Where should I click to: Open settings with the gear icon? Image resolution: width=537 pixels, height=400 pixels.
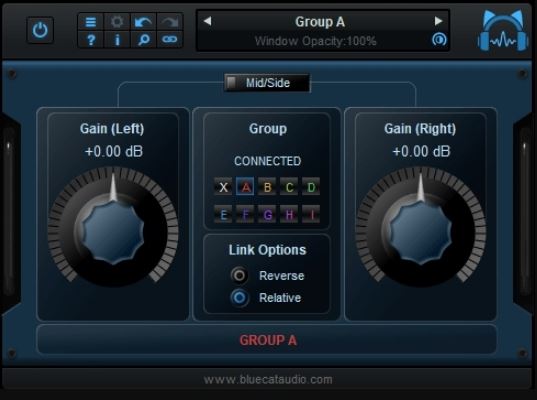click(117, 22)
